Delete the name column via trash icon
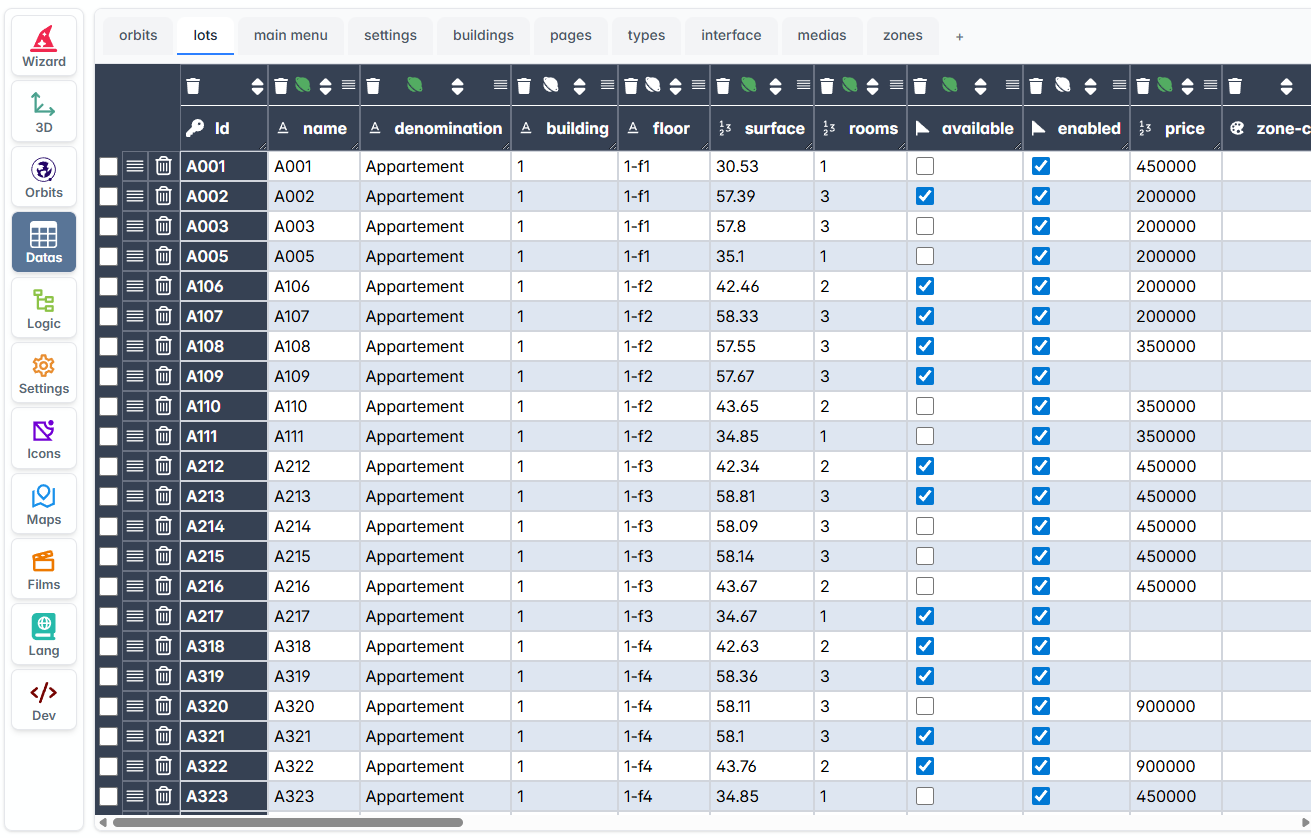This screenshot has width=1311, height=838. tap(281, 86)
